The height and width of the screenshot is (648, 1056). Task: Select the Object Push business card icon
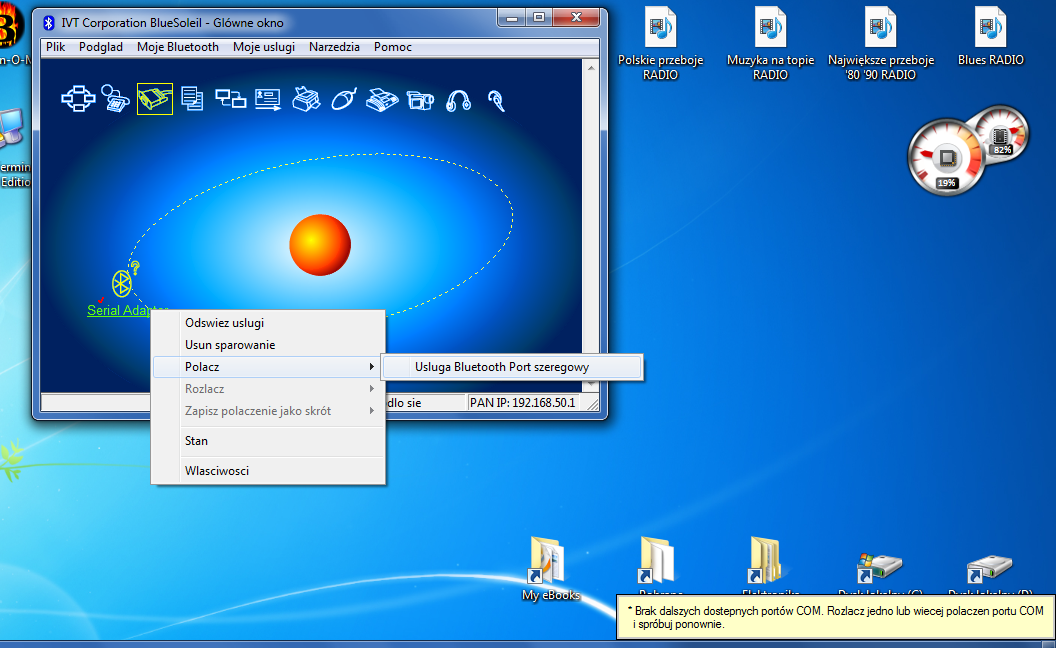[x=267, y=100]
